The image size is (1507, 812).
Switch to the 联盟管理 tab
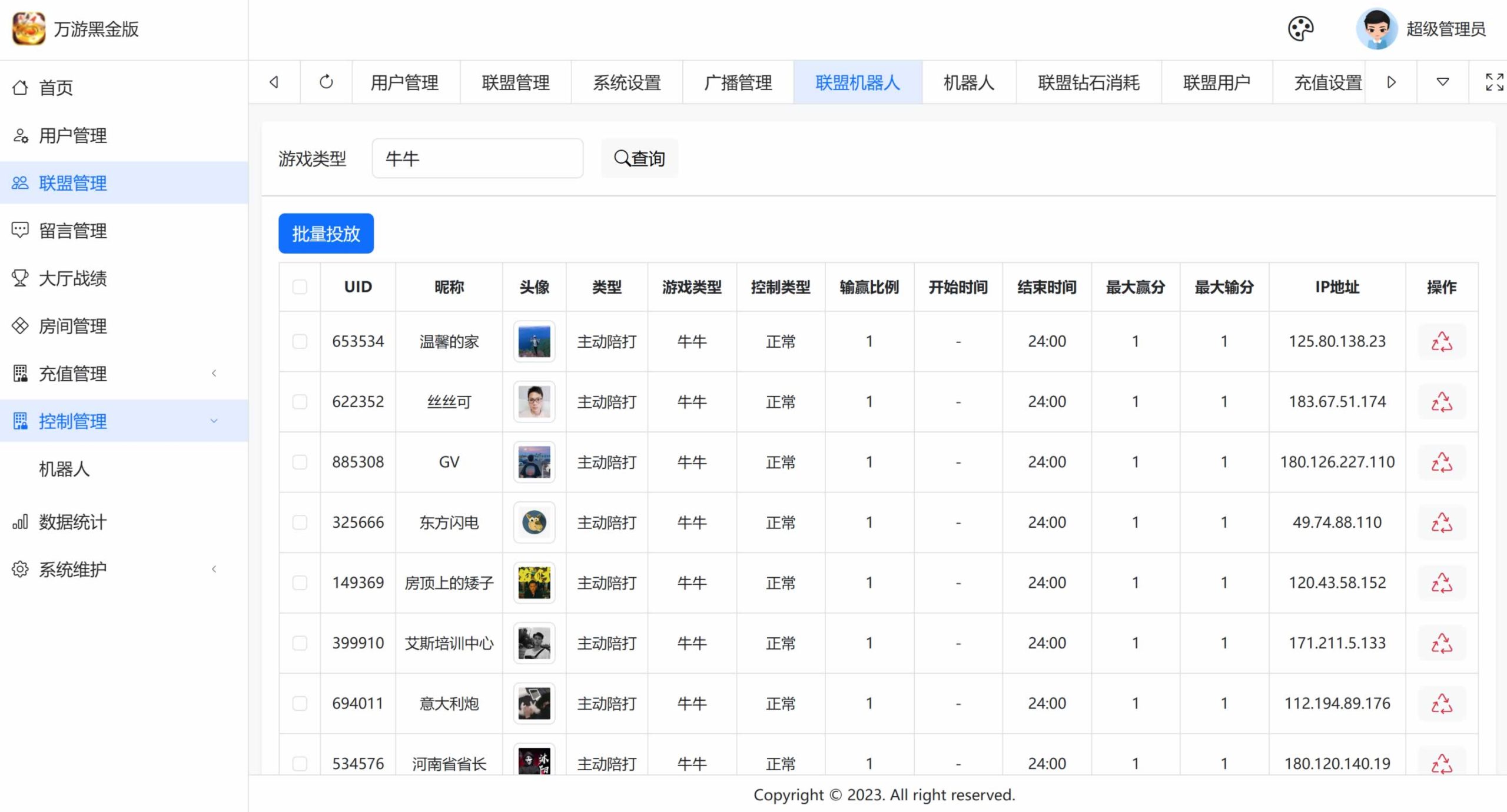516,82
